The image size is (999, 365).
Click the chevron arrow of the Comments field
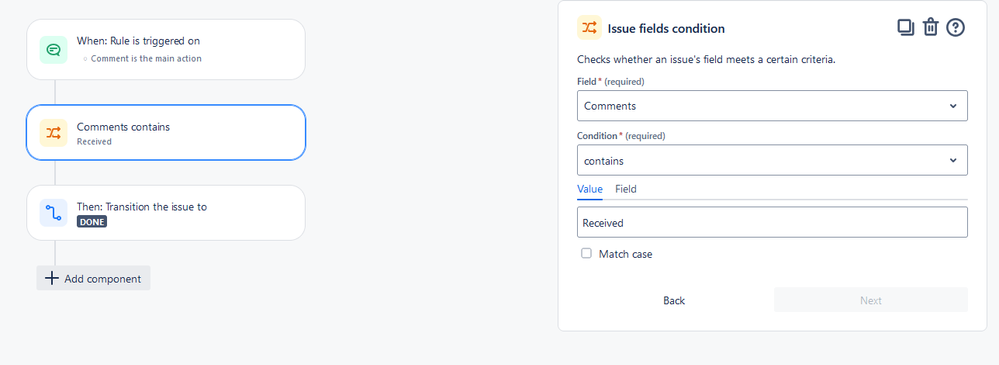point(953,106)
